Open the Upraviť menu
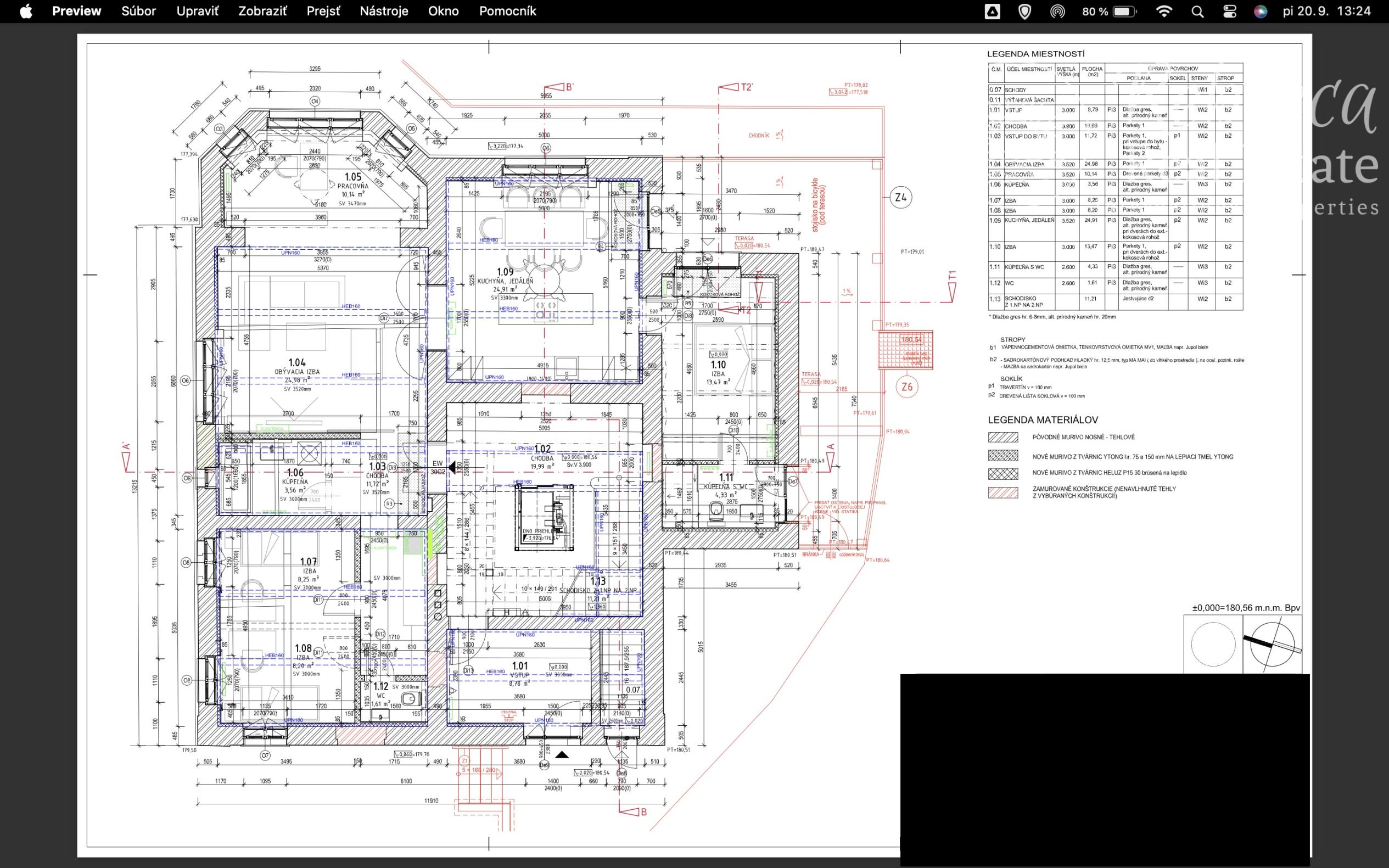Image resolution: width=1389 pixels, height=868 pixels. pyautogui.click(x=197, y=12)
